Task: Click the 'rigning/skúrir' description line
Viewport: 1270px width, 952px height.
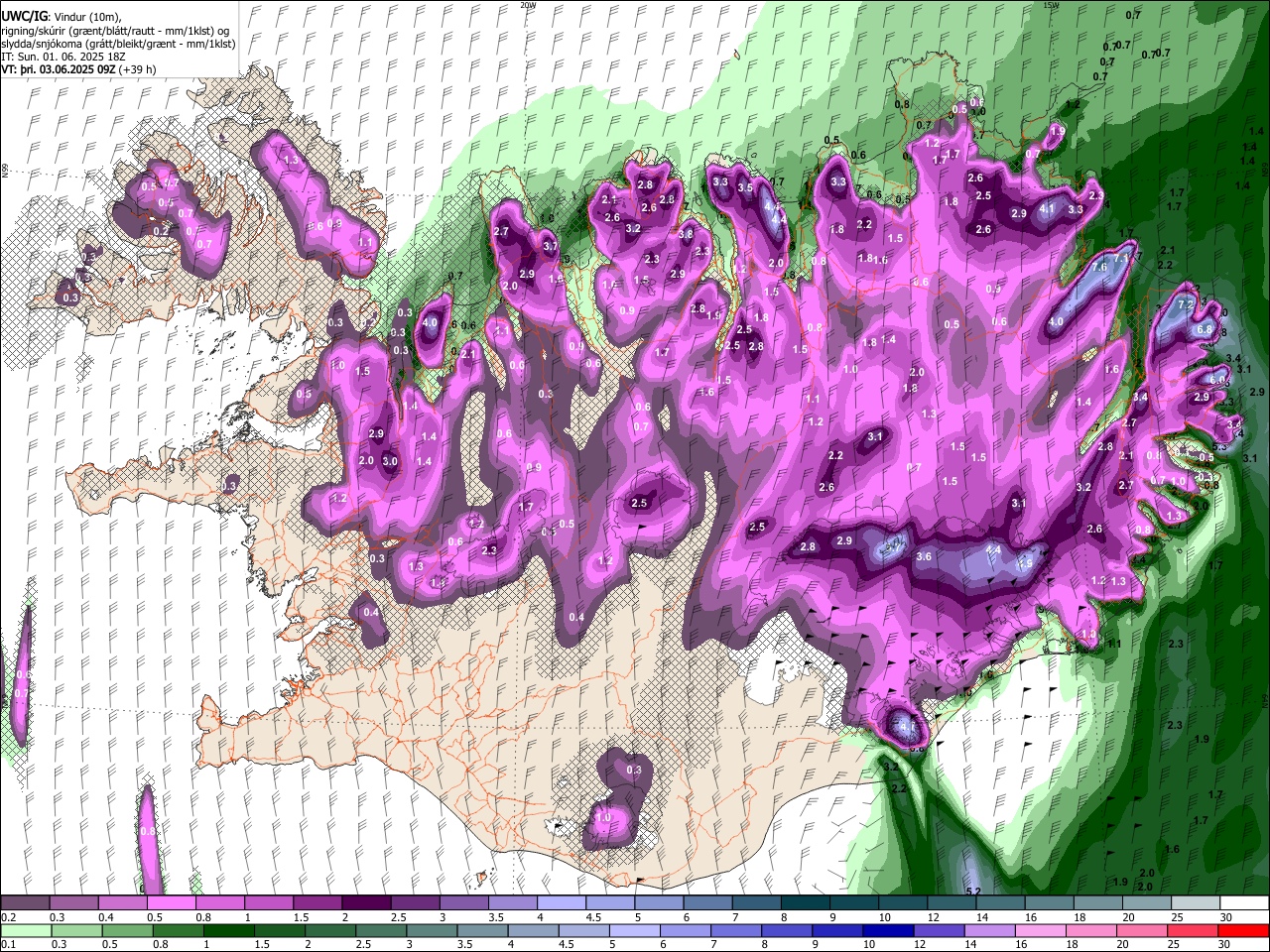Action: point(115,30)
